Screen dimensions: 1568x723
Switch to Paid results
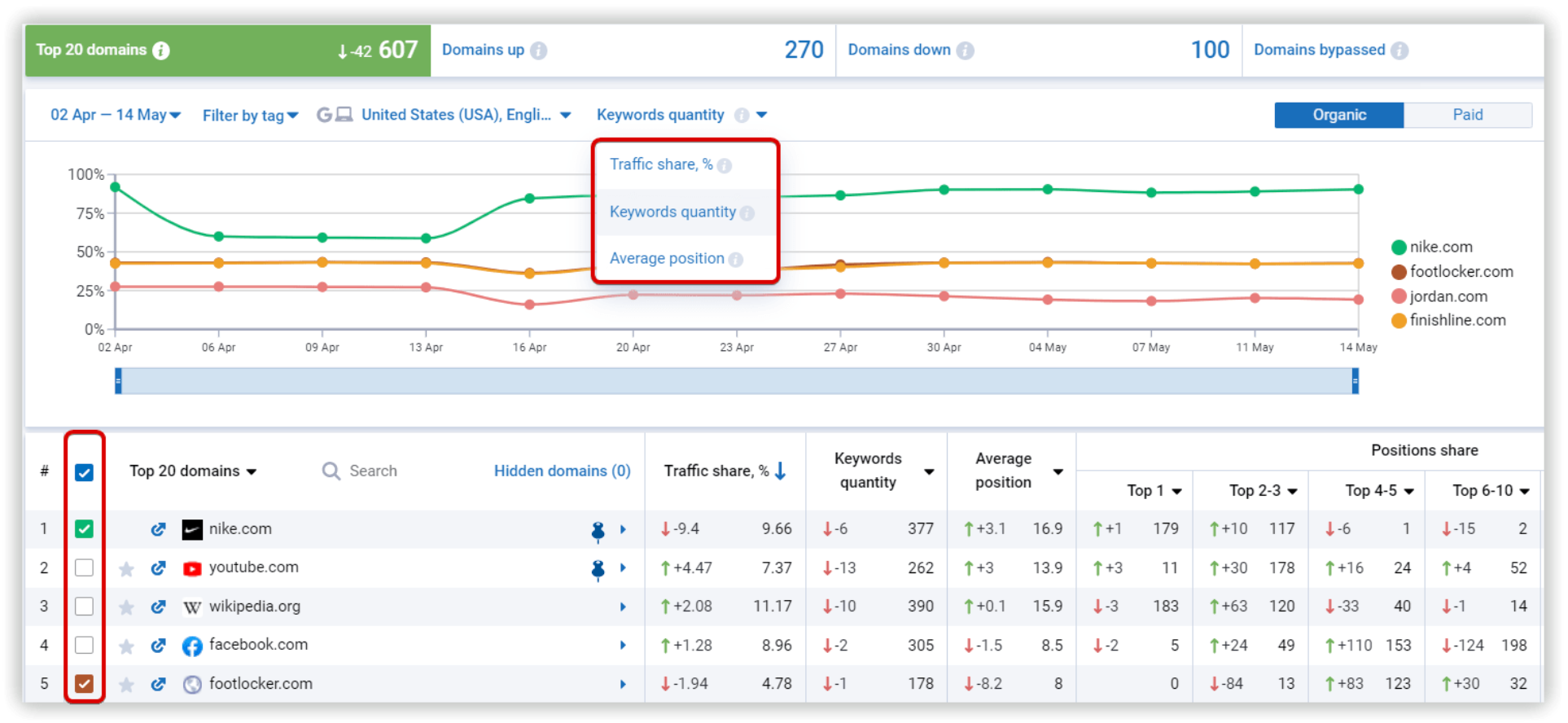pos(1468,115)
